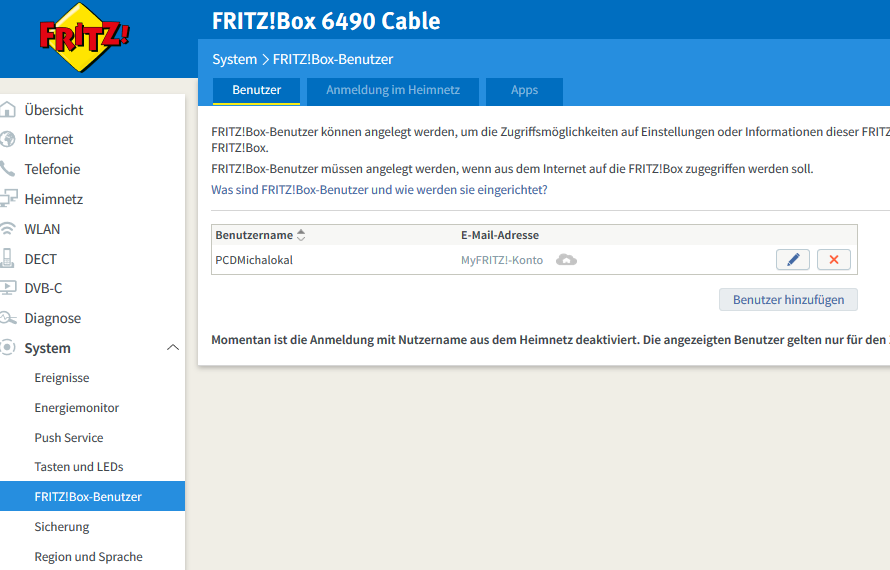Click the FRITZ! logo
This screenshot has width=890, height=570.
(x=84, y=40)
